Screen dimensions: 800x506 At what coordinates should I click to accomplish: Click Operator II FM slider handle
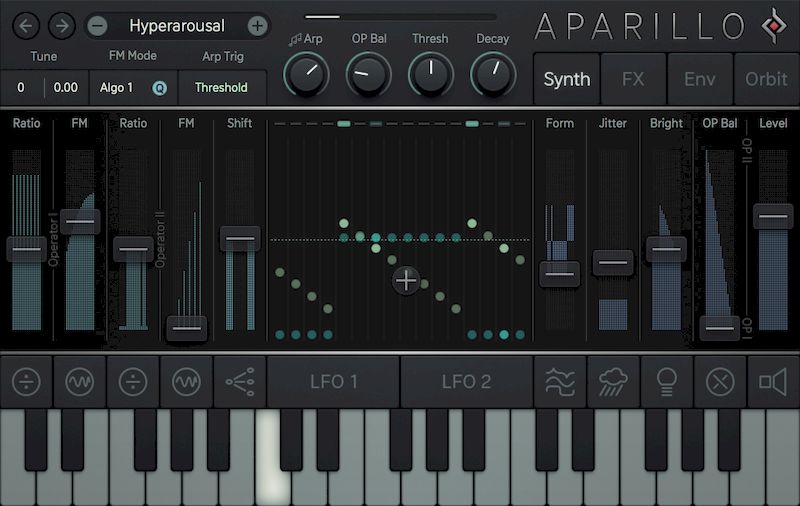coord(187,328)
